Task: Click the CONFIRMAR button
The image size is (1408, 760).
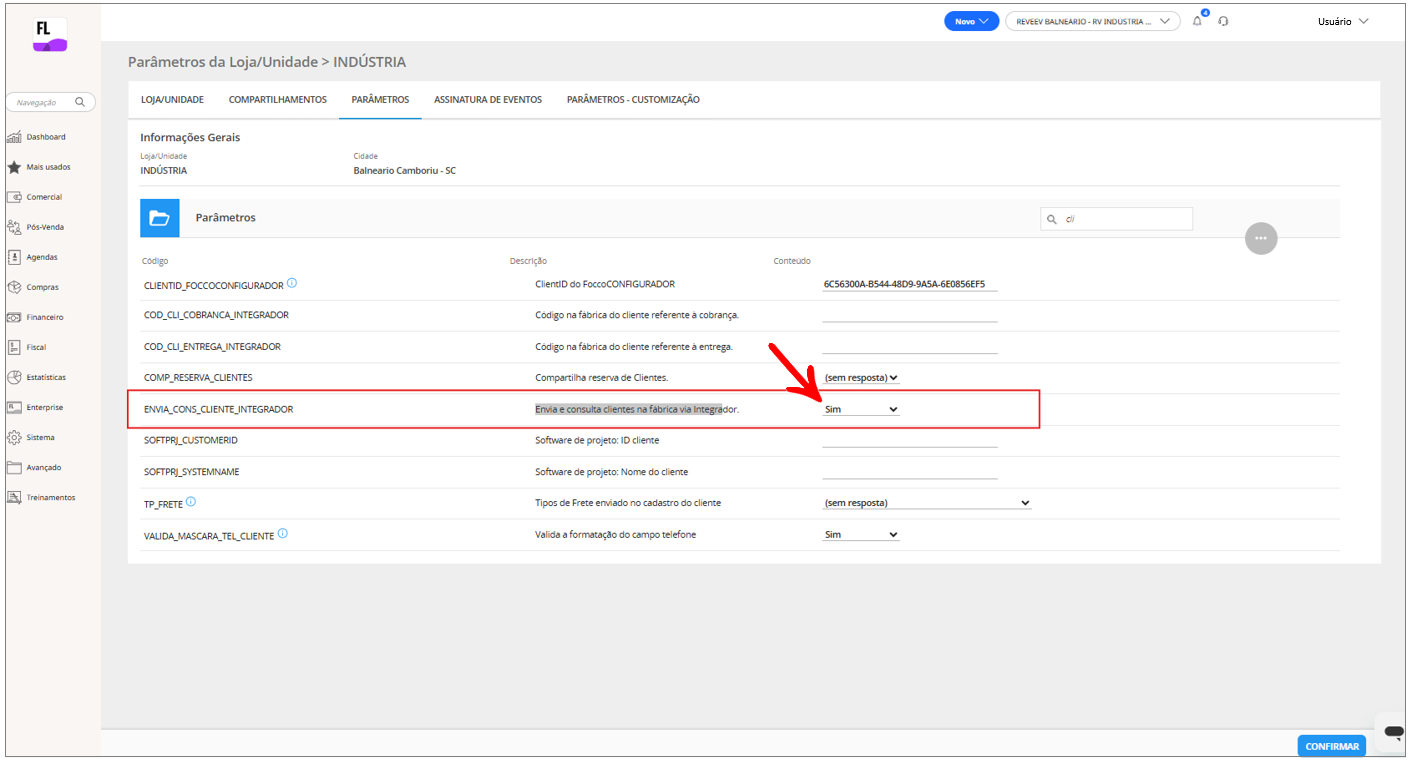Action: pyautogui.click(x=1332, y=746)
